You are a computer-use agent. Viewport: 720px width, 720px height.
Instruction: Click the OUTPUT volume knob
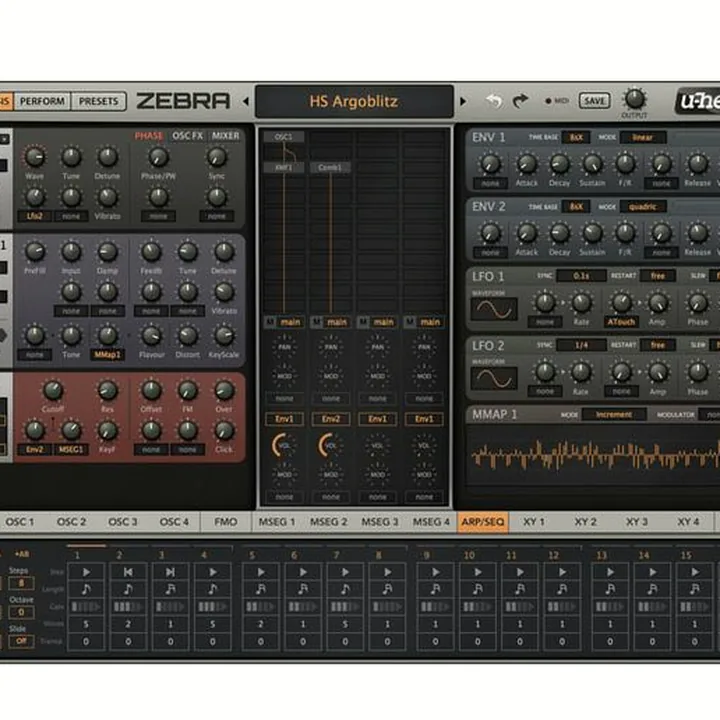coord(635,98)
